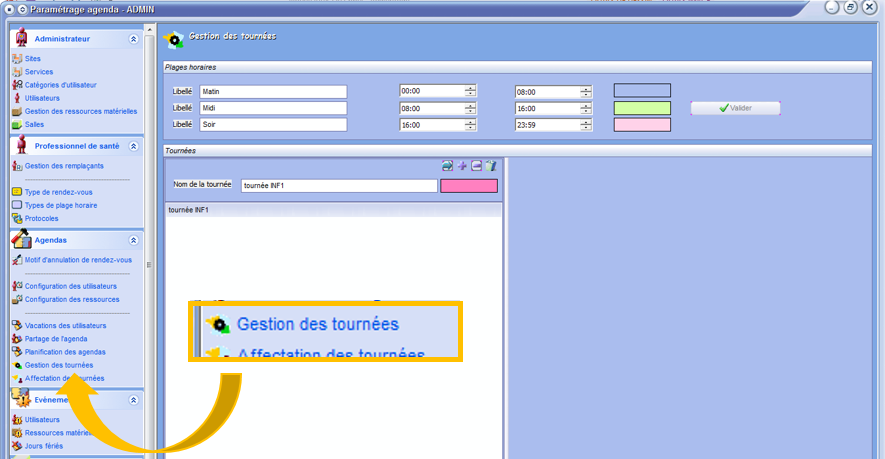The image size is (885, 459).
Task: Collapse the Agendas section
Action: coord(133,241)
